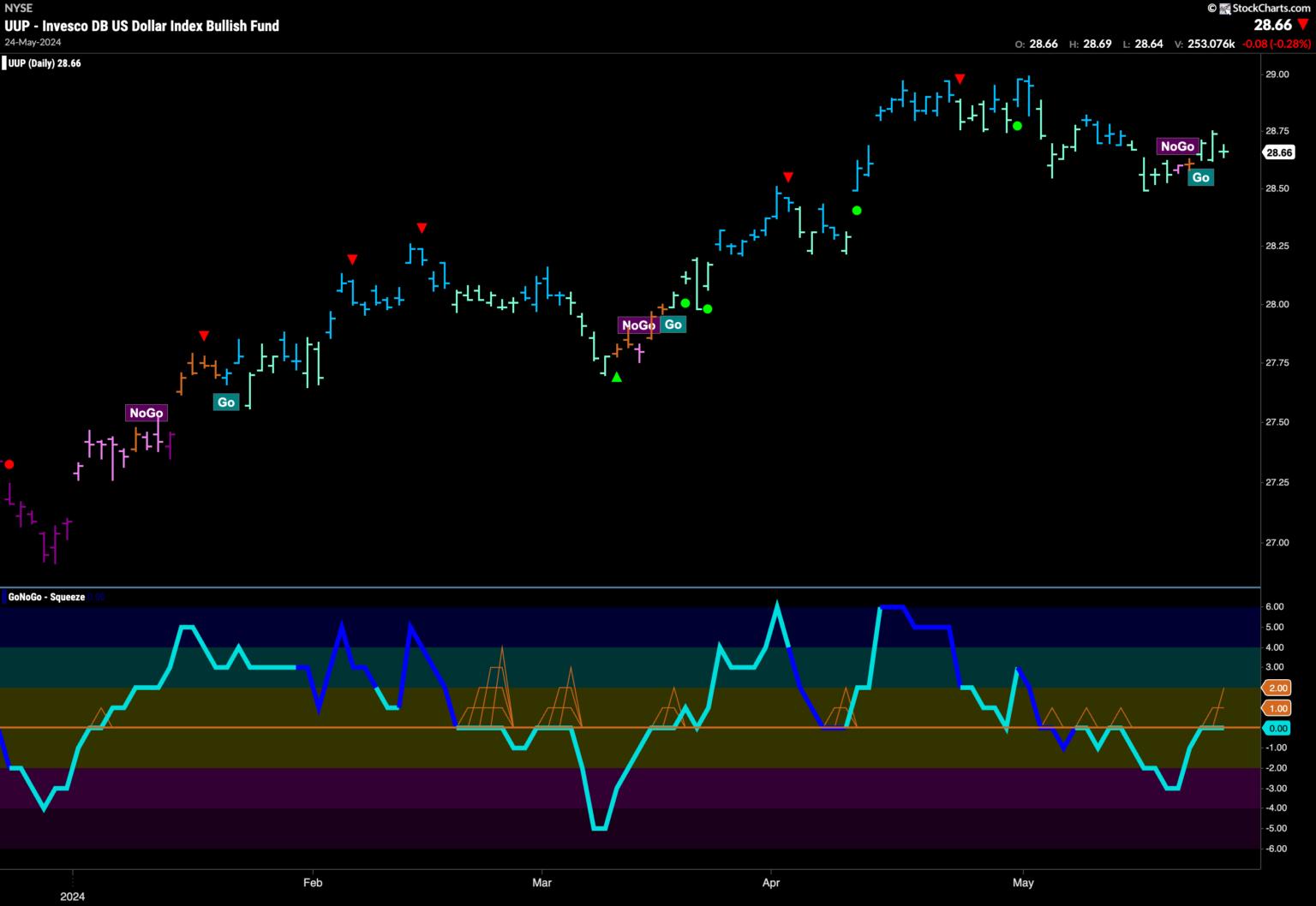Click the 28.66 current price tag on axis

(x=1279, y=152)
